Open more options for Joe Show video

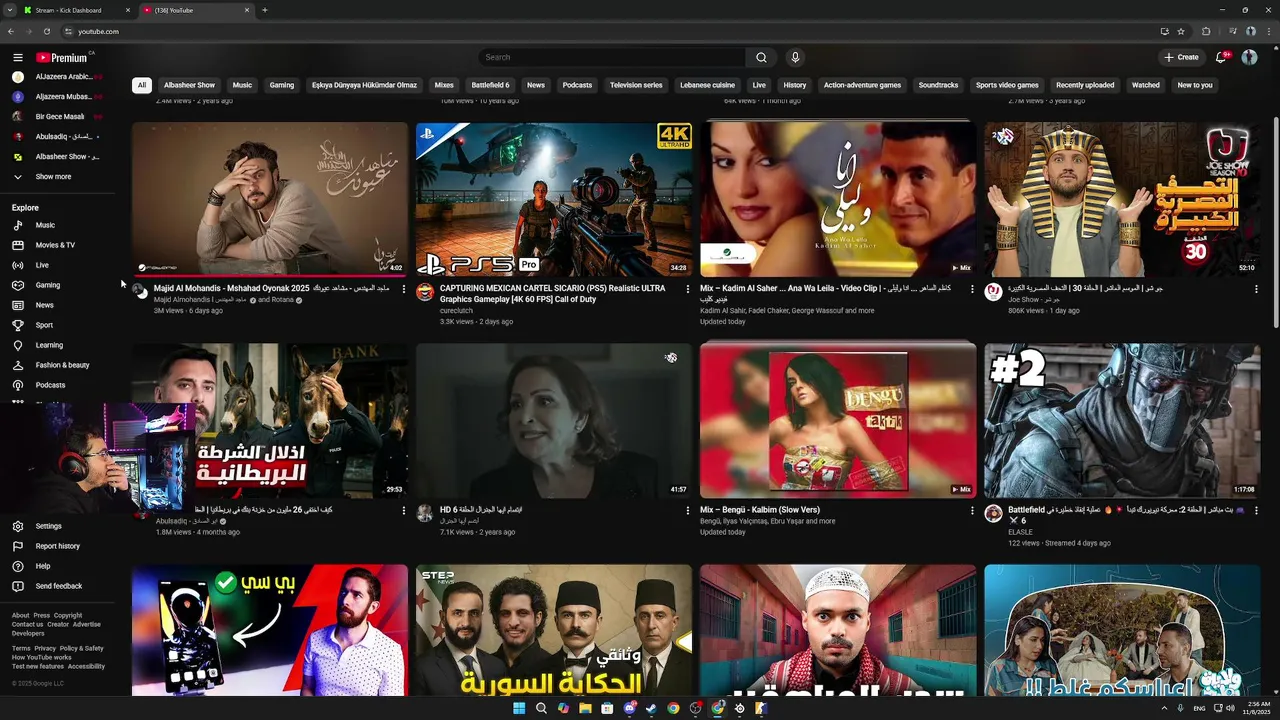[1256, 289]
